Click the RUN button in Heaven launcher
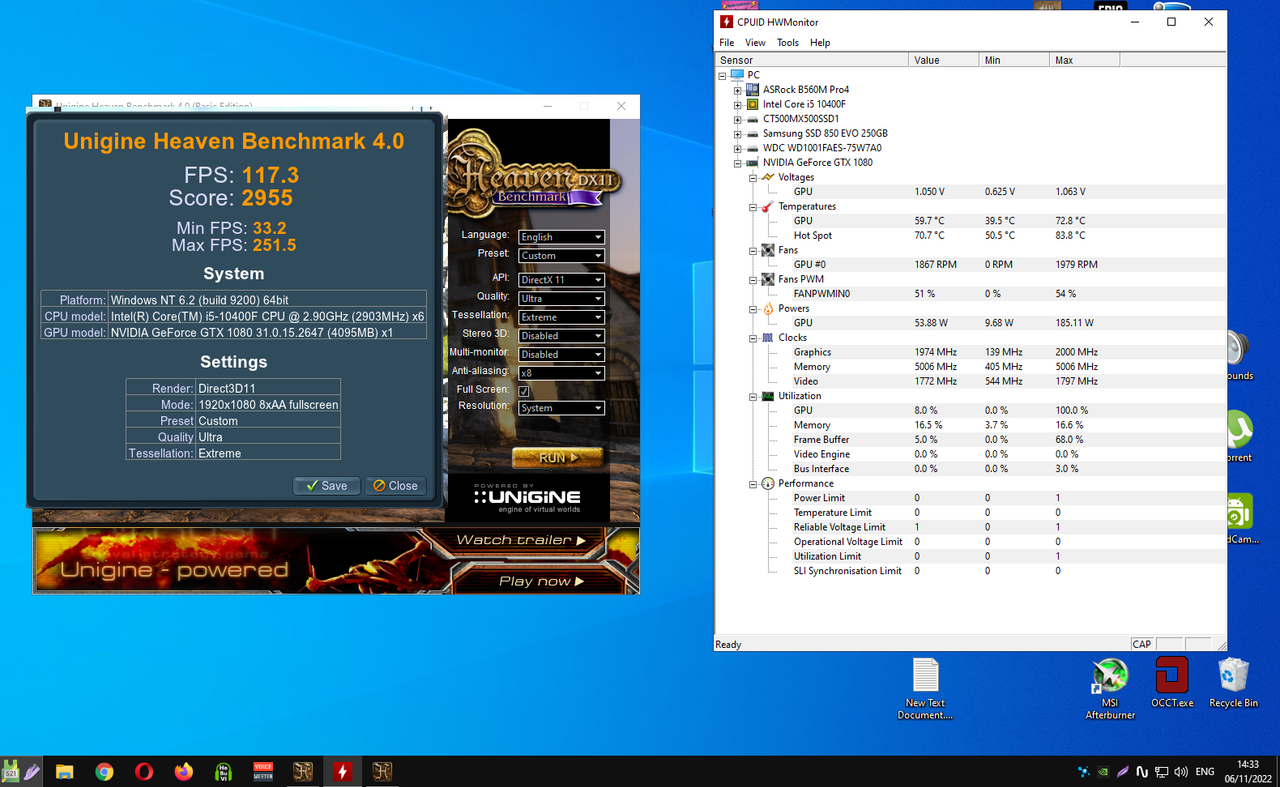Image resolution: width=1280 pixels, height=787 pixels. (x=557, y=458)
